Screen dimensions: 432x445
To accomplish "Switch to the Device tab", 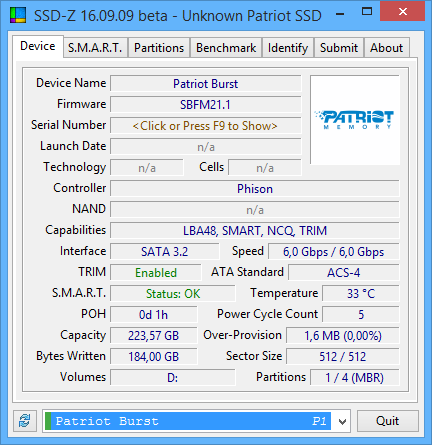I will (x=38, y=46).
